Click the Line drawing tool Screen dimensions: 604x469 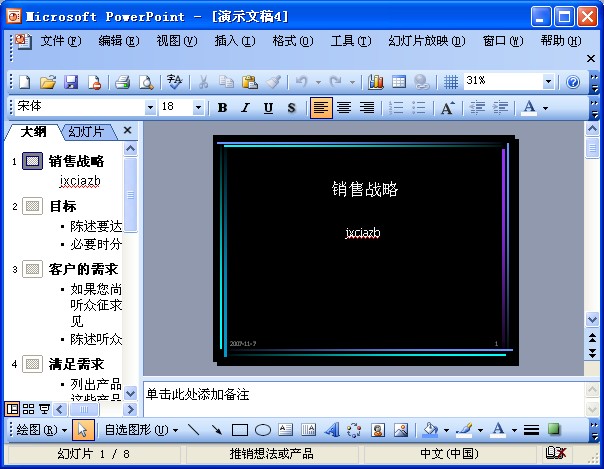(x=193, y=430)
